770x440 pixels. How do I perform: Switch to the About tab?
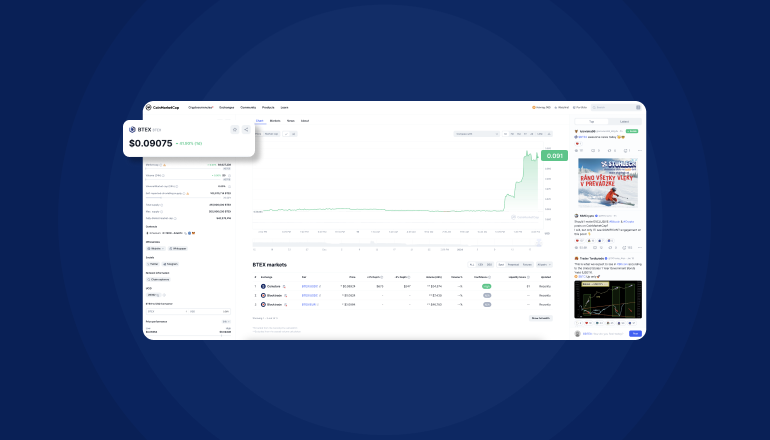[x=305, y=121]
